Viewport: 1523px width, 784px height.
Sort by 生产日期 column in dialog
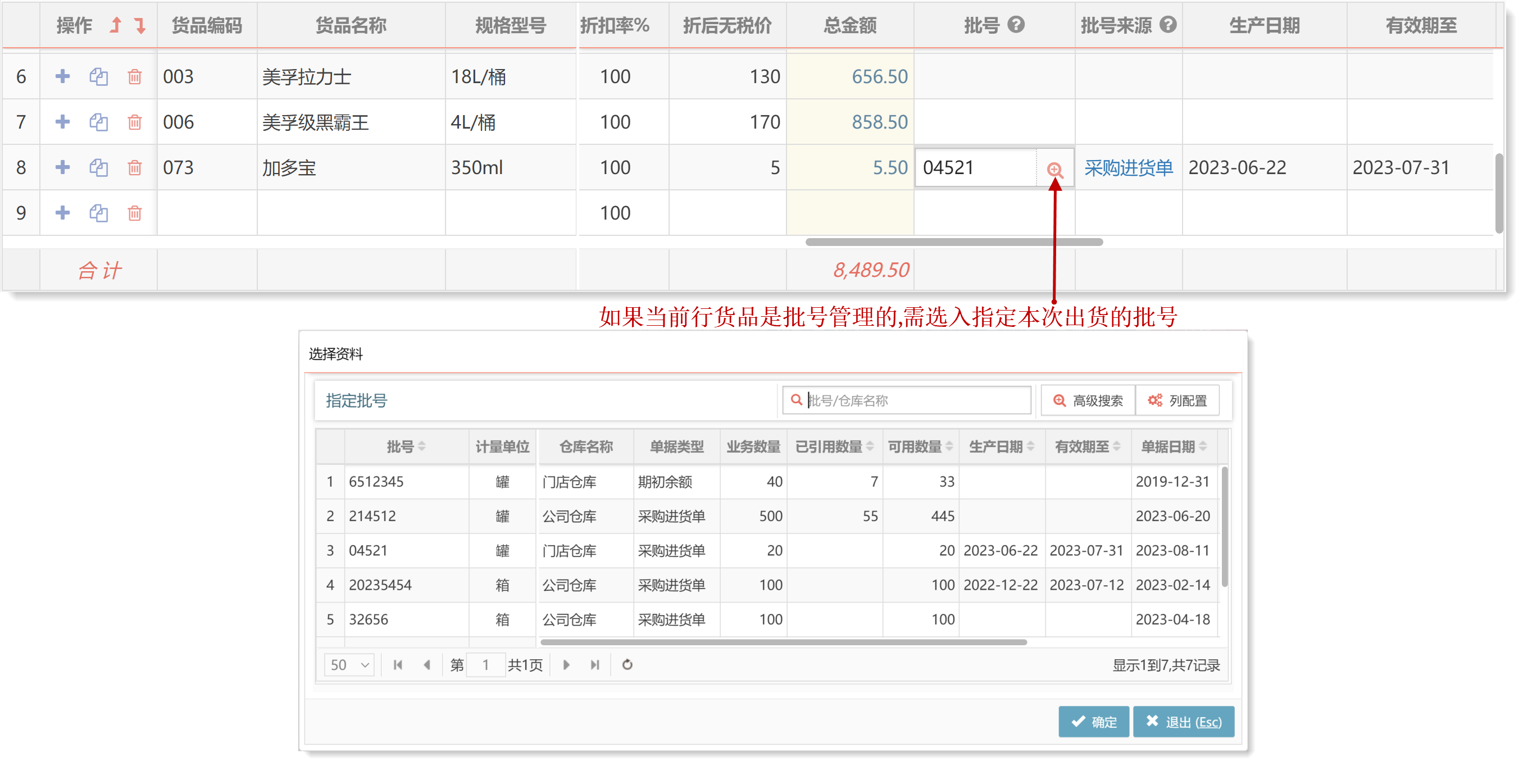point(1030,446)
